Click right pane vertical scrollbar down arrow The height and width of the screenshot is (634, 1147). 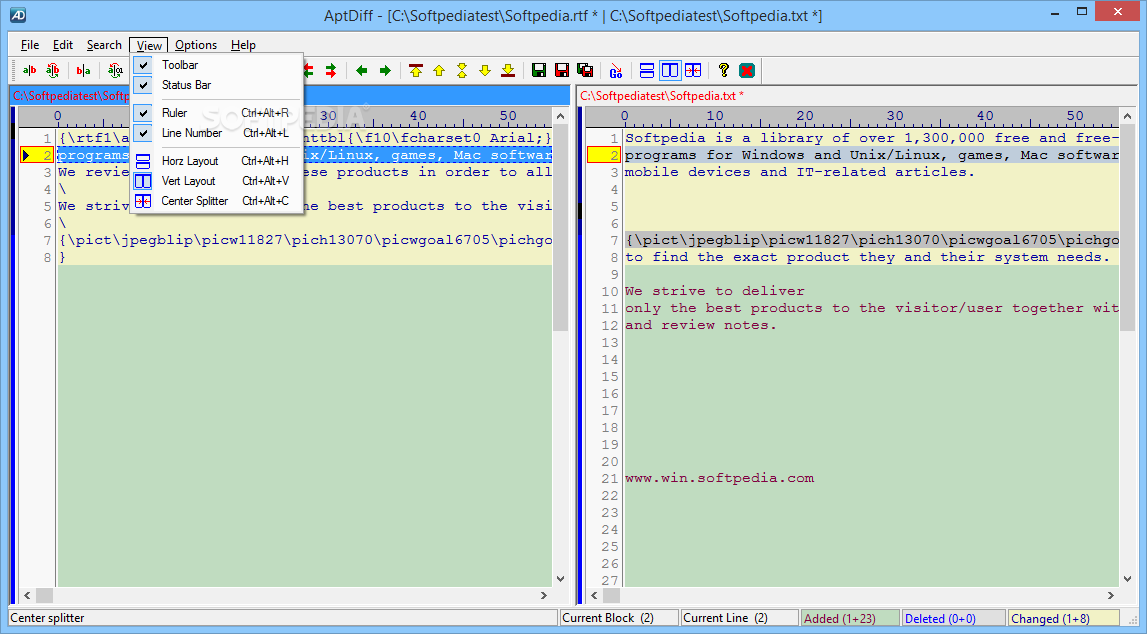pos(1127,578)
